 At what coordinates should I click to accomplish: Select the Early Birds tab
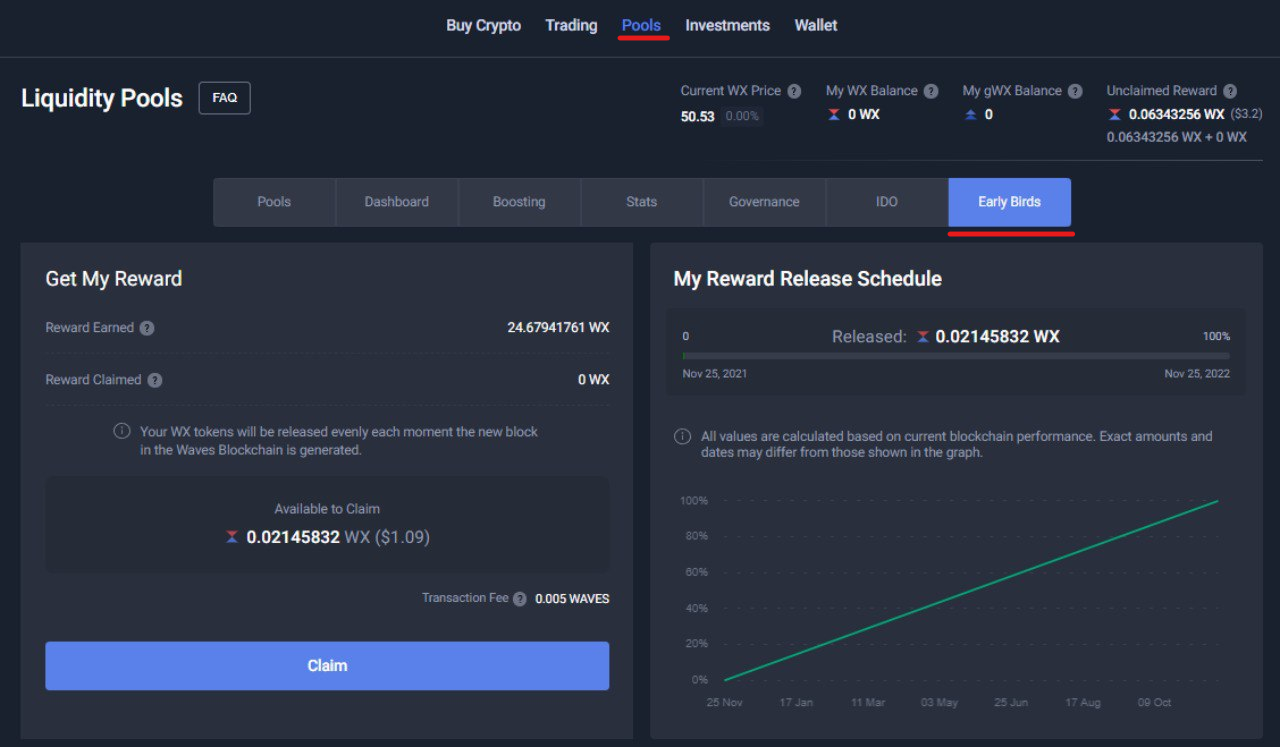(x=1010, y=202)
